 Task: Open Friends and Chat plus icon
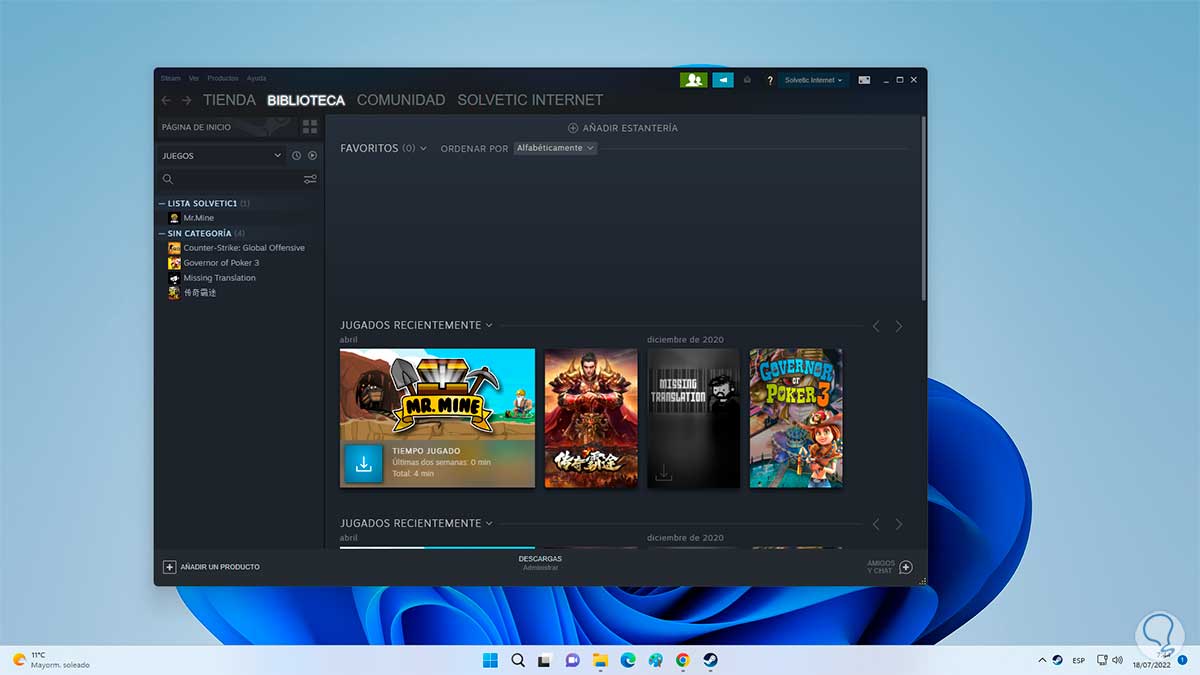pos(906,567)
